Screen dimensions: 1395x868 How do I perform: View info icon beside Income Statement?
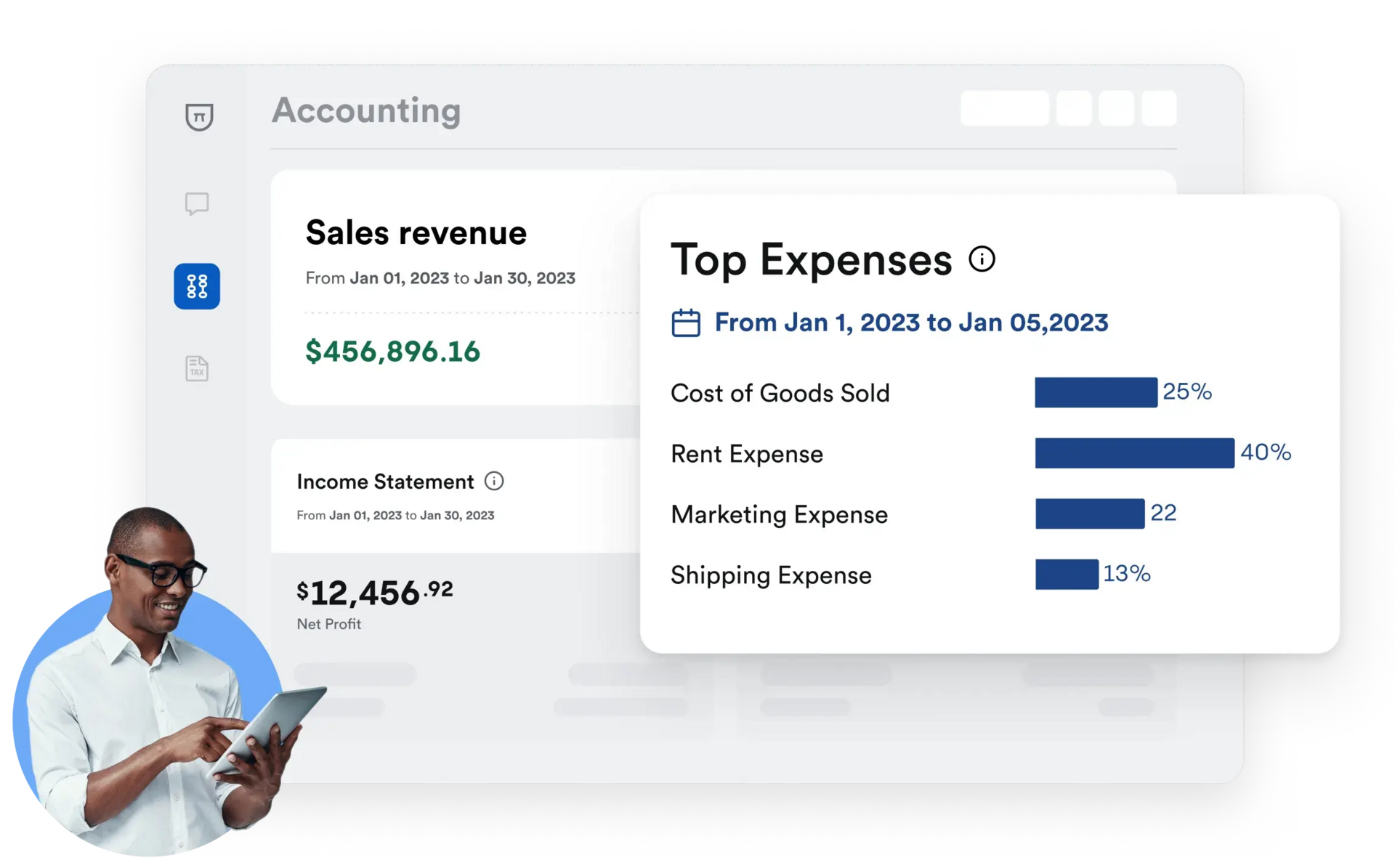495,481
